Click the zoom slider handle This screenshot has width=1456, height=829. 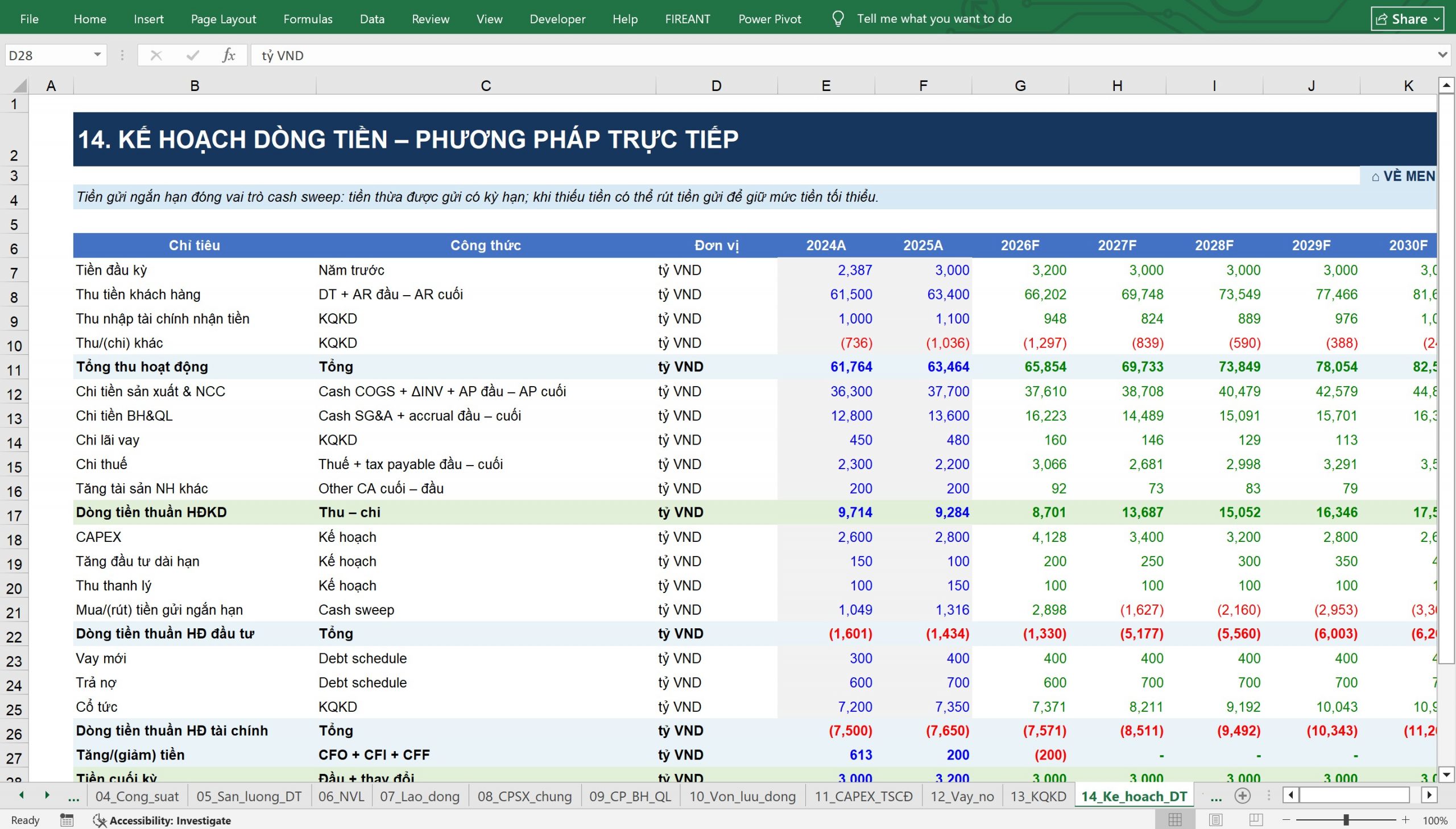click(1346, 820)
